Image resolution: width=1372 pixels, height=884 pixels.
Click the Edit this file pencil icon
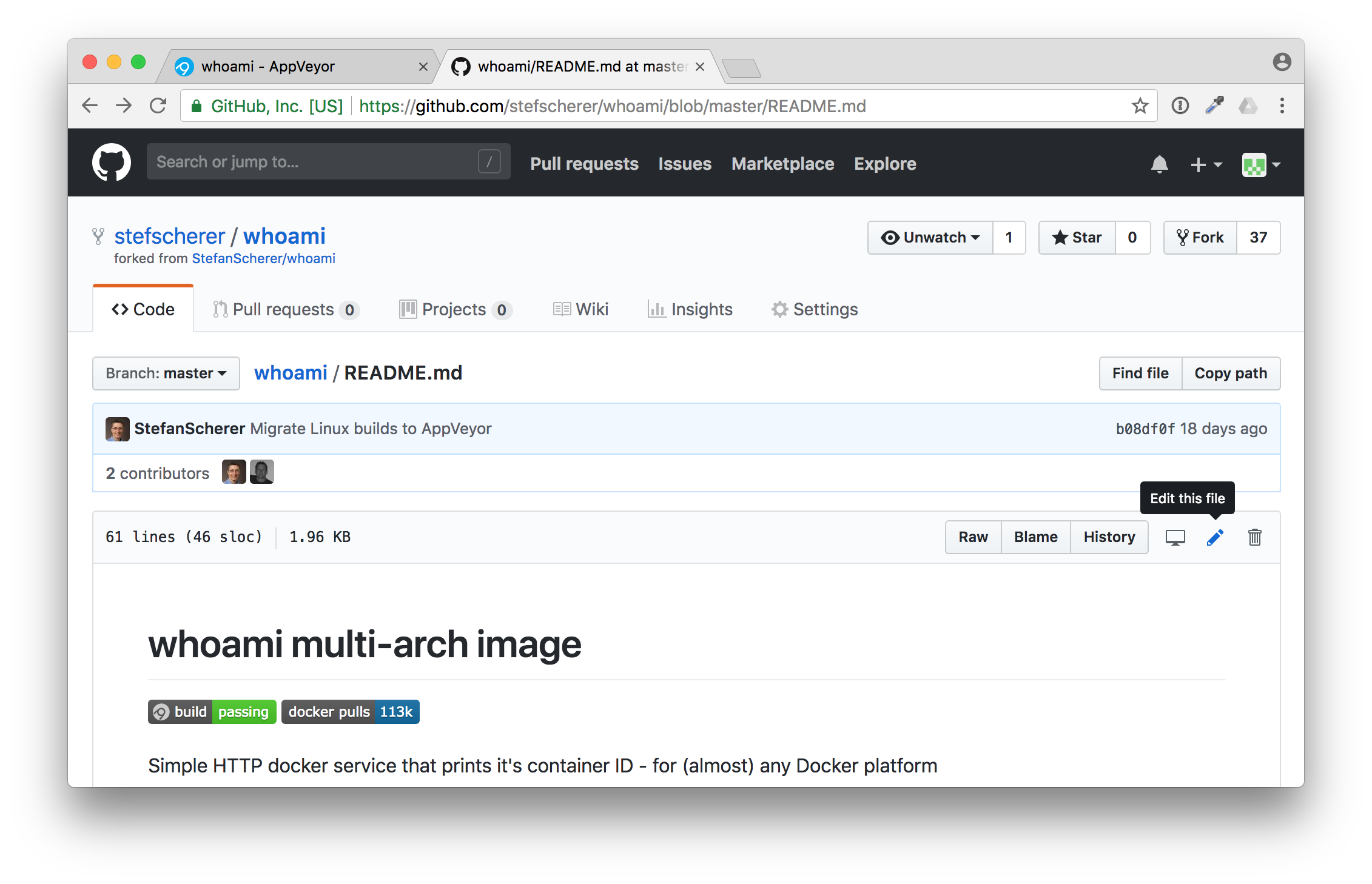pyautogui.click(x=1215, y=537)
